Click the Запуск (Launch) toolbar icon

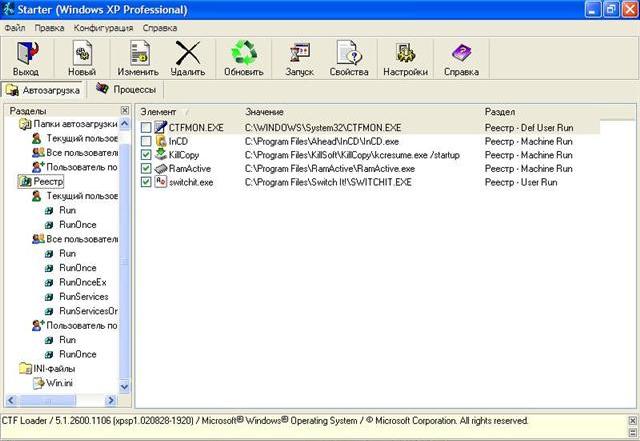coord(297,58)
